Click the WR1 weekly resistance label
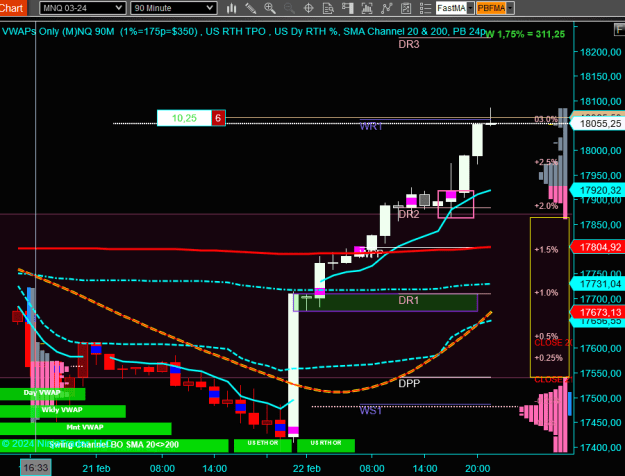The image size is (625, 476). click(x=371, y=126)
